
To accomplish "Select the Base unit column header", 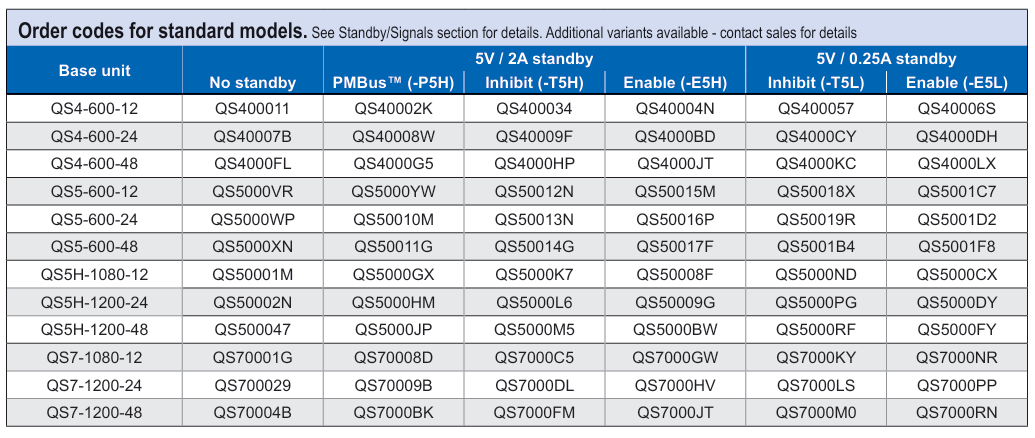I will [x=94, y=71].
